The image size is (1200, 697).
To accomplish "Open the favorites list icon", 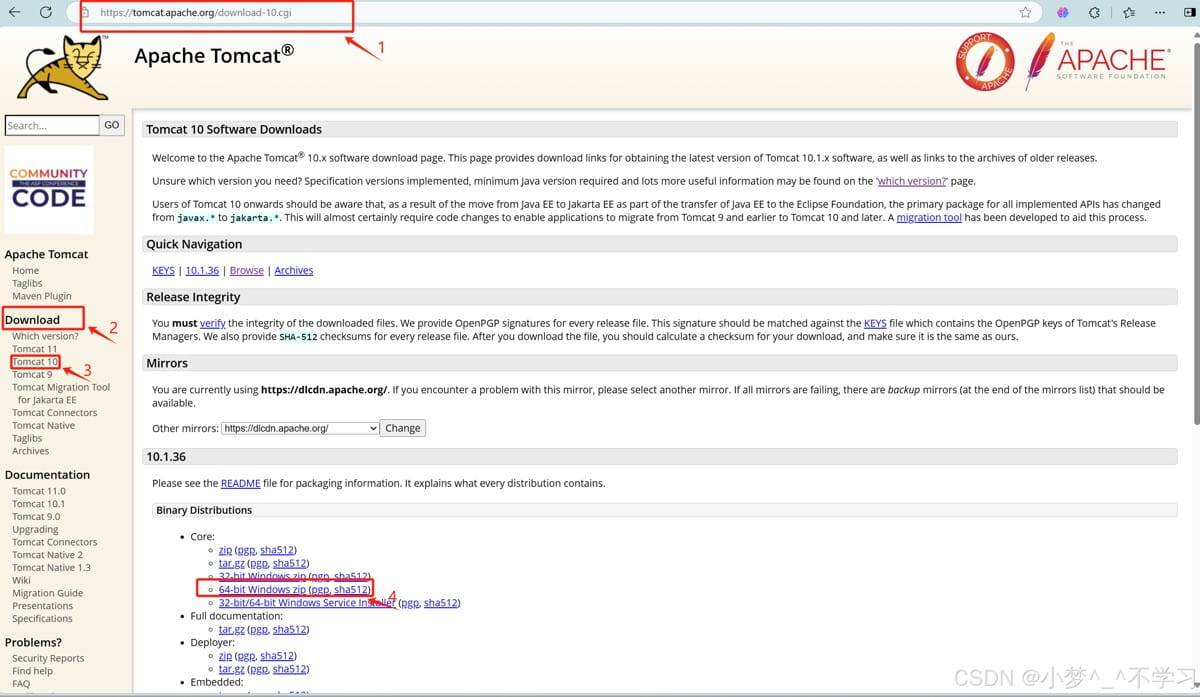I will 1129,13.
